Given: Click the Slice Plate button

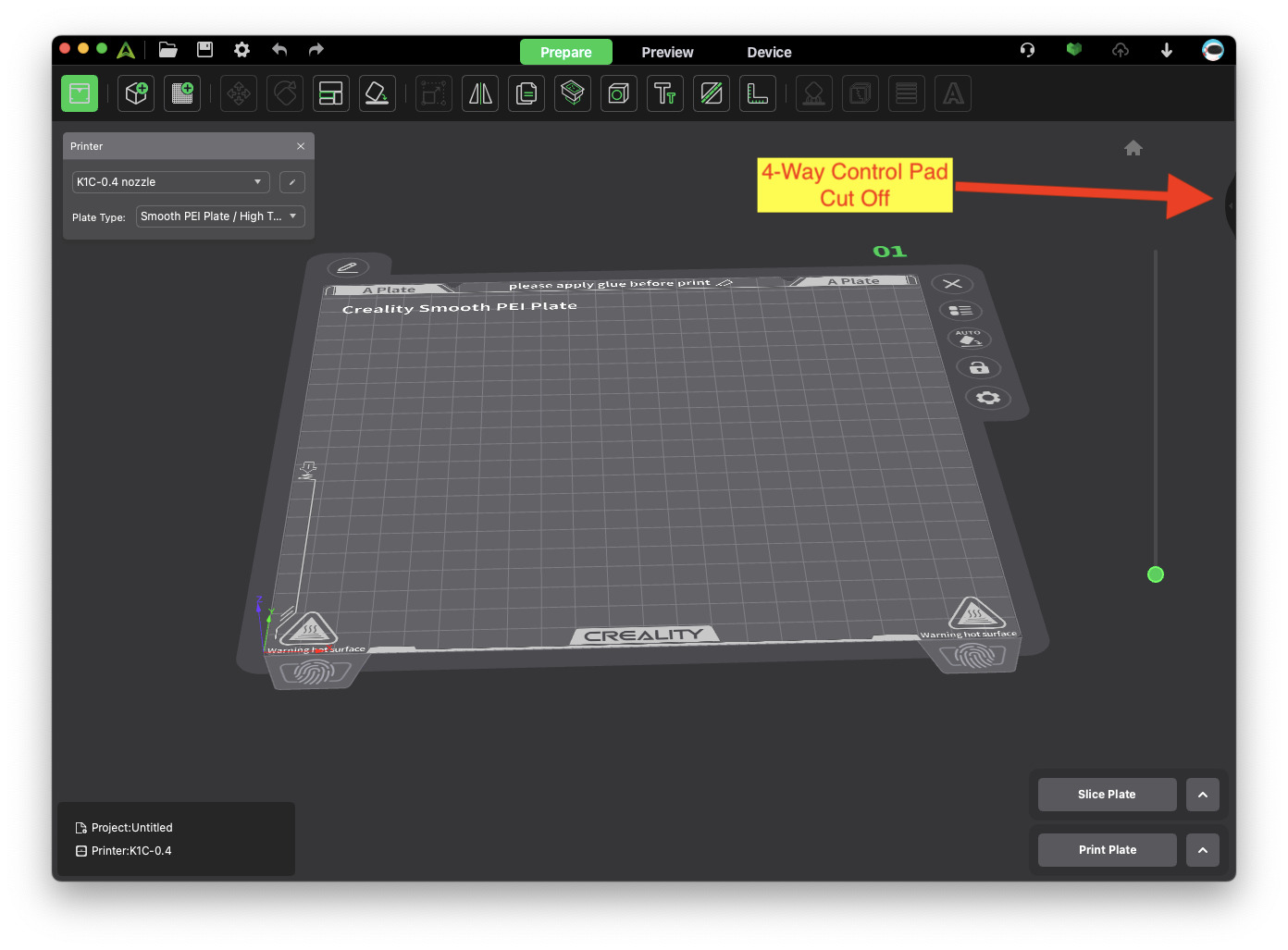Looking at the screenshot, I should click(1108, 795).
